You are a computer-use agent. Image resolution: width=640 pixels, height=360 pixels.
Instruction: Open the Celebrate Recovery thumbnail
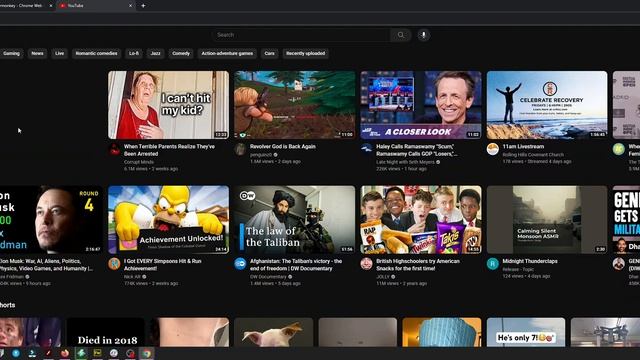[x=547, y=105]
